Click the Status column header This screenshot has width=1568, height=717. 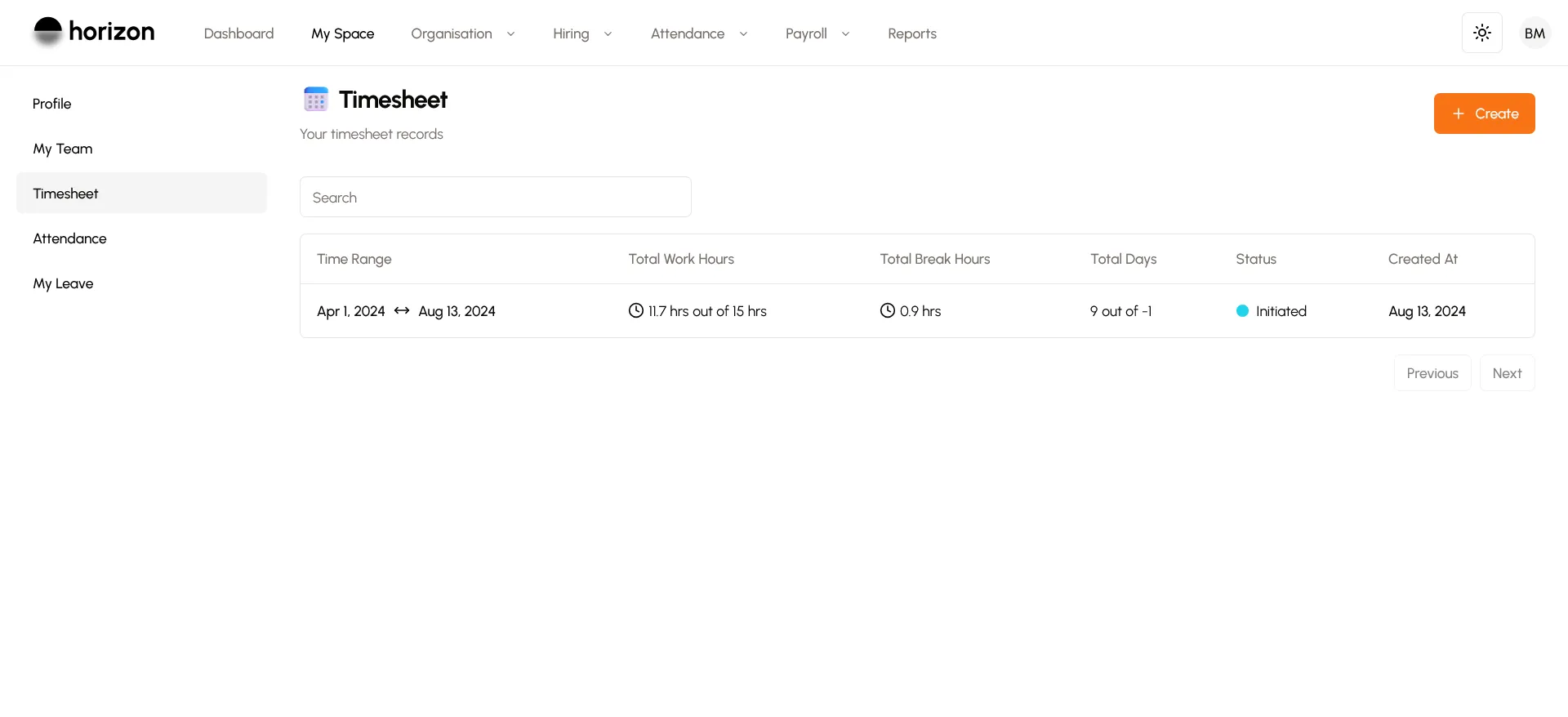[1255, 259]
